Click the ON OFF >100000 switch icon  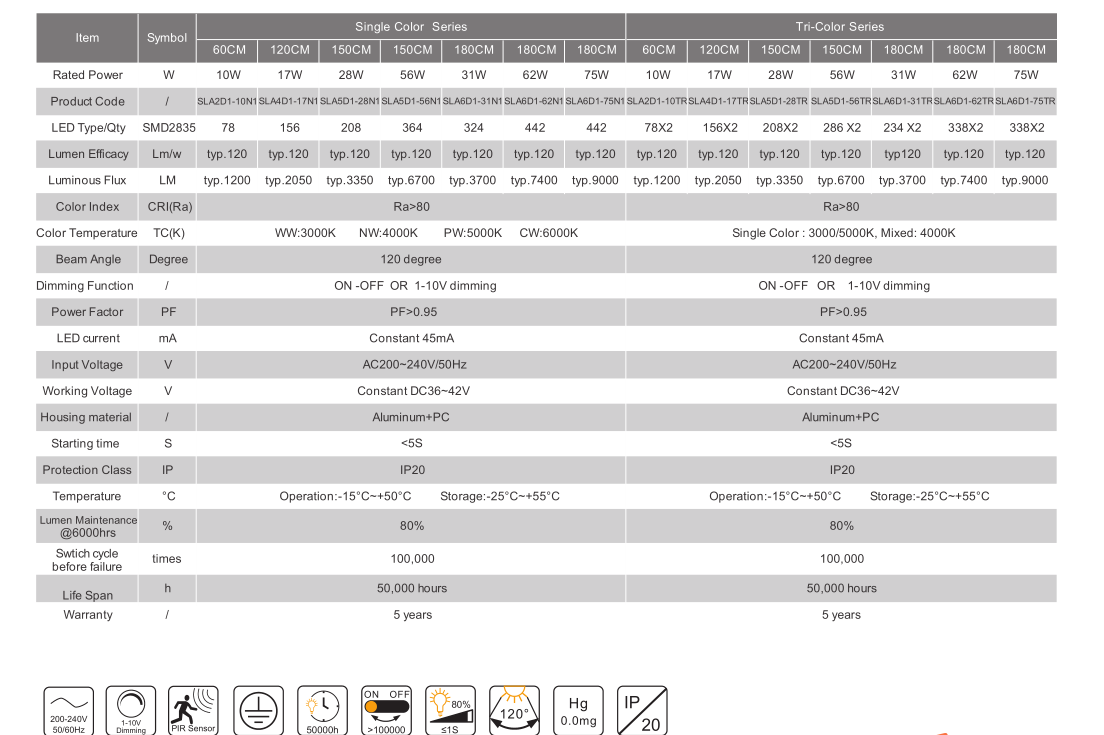pos(386,711)
